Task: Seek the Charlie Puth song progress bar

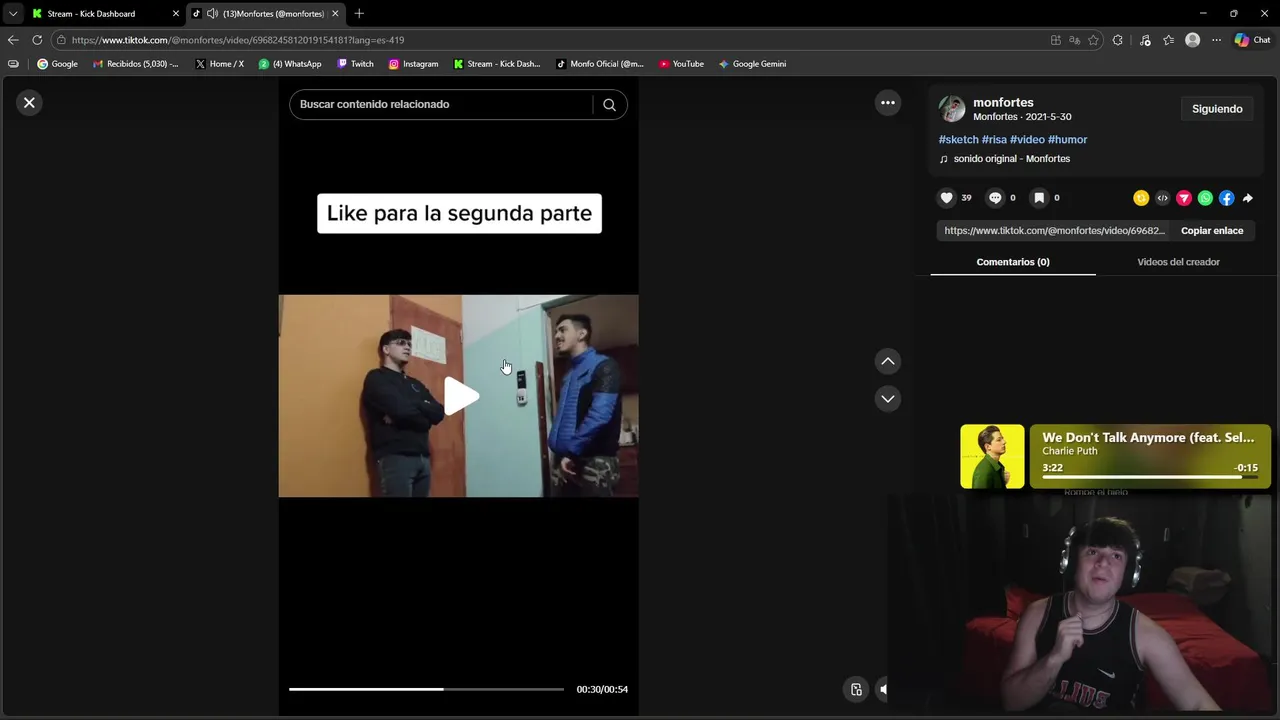Action: [x=1150, y=478]
